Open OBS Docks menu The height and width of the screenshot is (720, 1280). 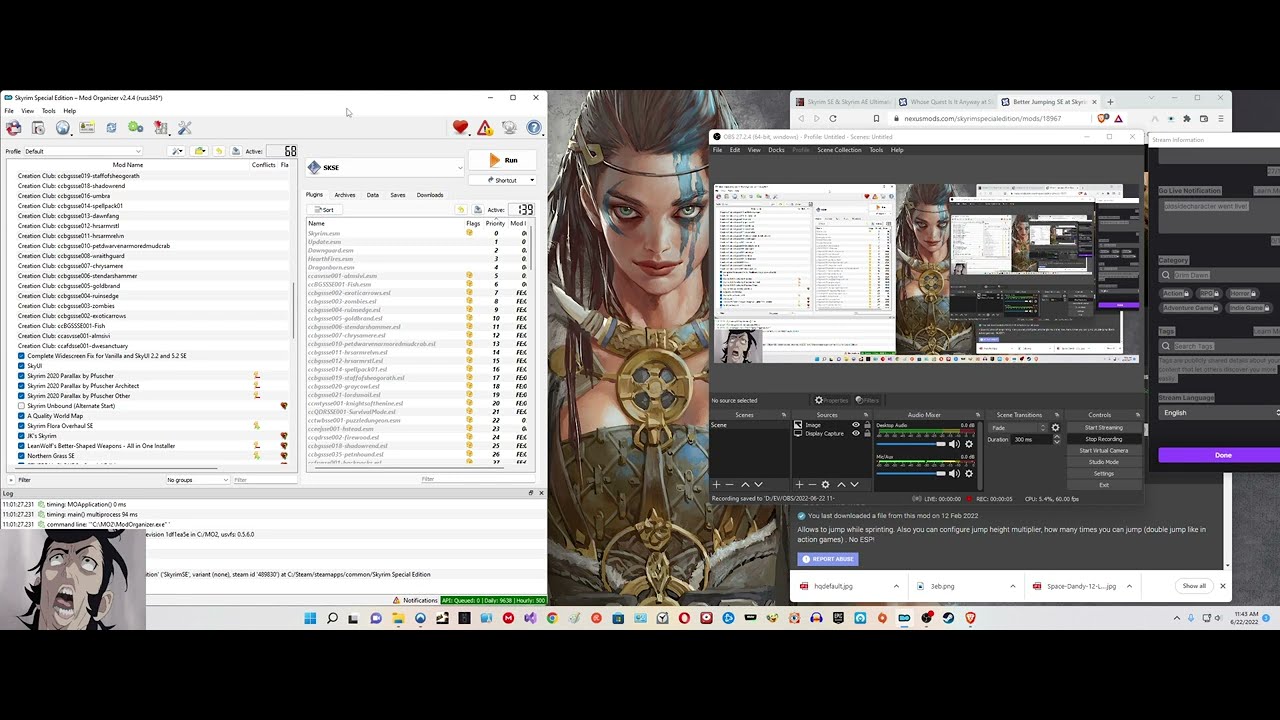coord(776,150)
